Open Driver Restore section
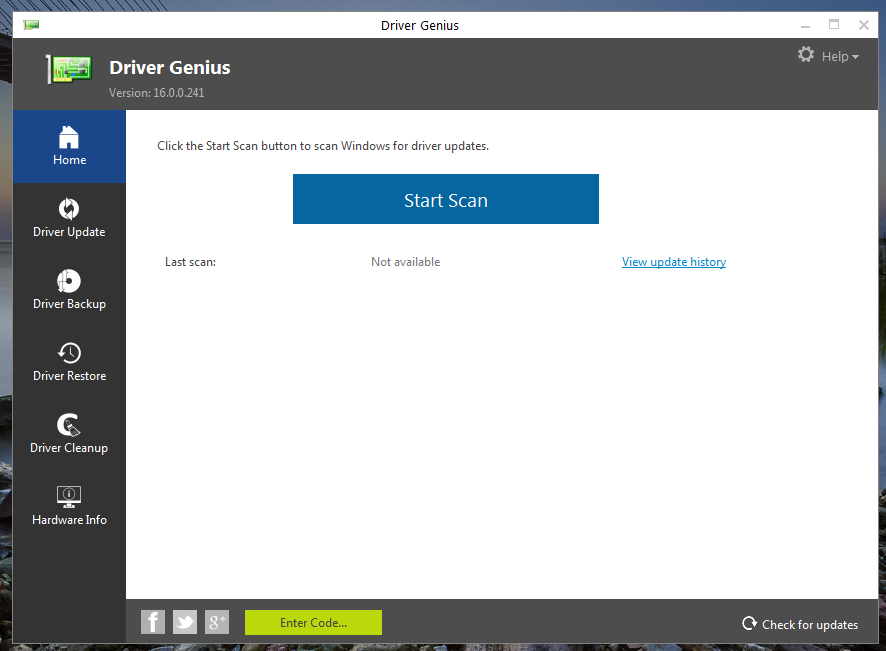The image size is (886, 651). 69,362
